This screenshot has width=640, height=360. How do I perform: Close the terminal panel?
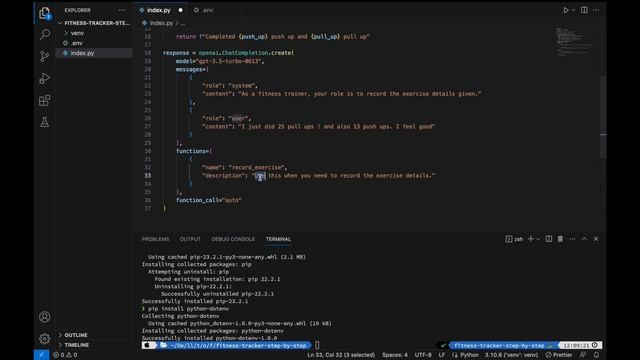coord(596,239)
